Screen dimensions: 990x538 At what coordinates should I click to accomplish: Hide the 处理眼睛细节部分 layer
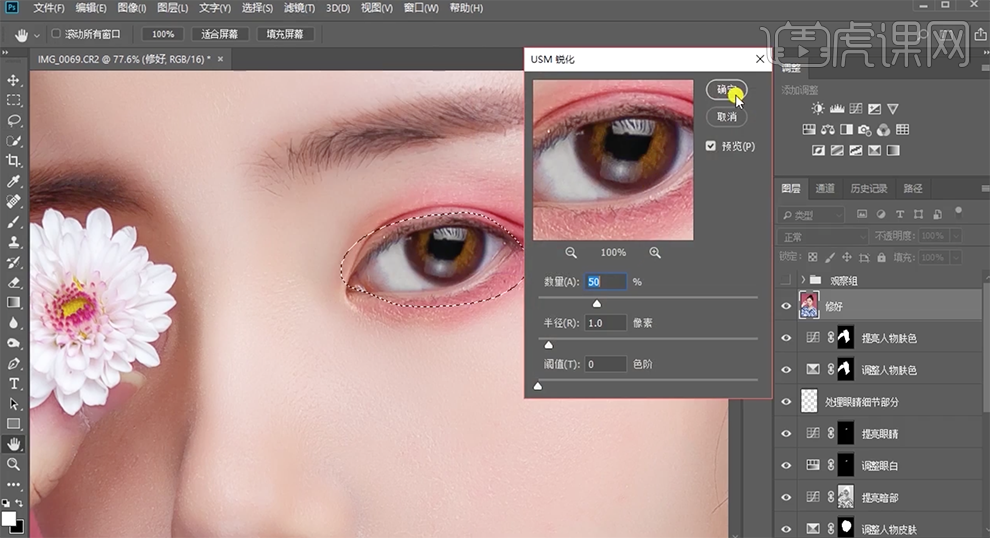pos(786,402)
